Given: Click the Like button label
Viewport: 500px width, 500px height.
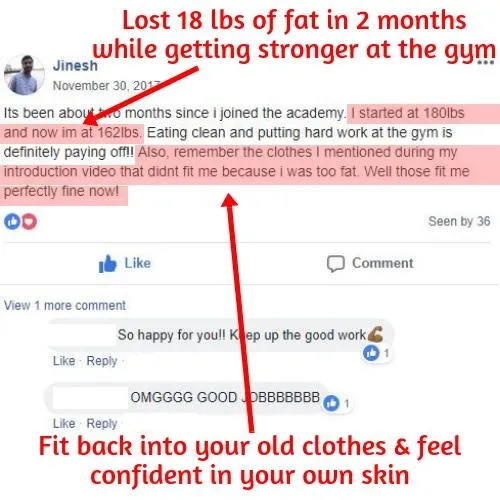Looking at the screenshot, I should click(137, 263).
